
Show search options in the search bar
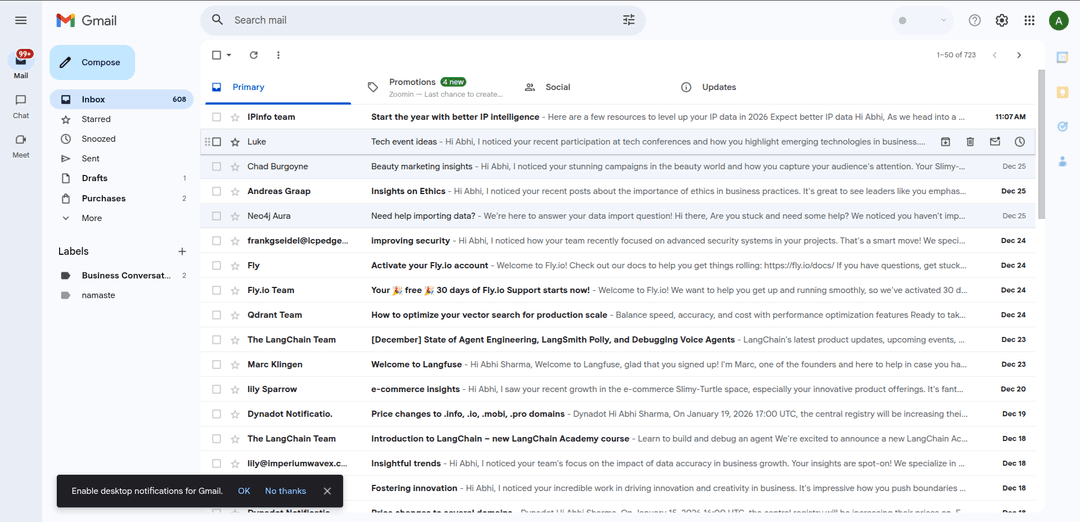click(629, 20)
